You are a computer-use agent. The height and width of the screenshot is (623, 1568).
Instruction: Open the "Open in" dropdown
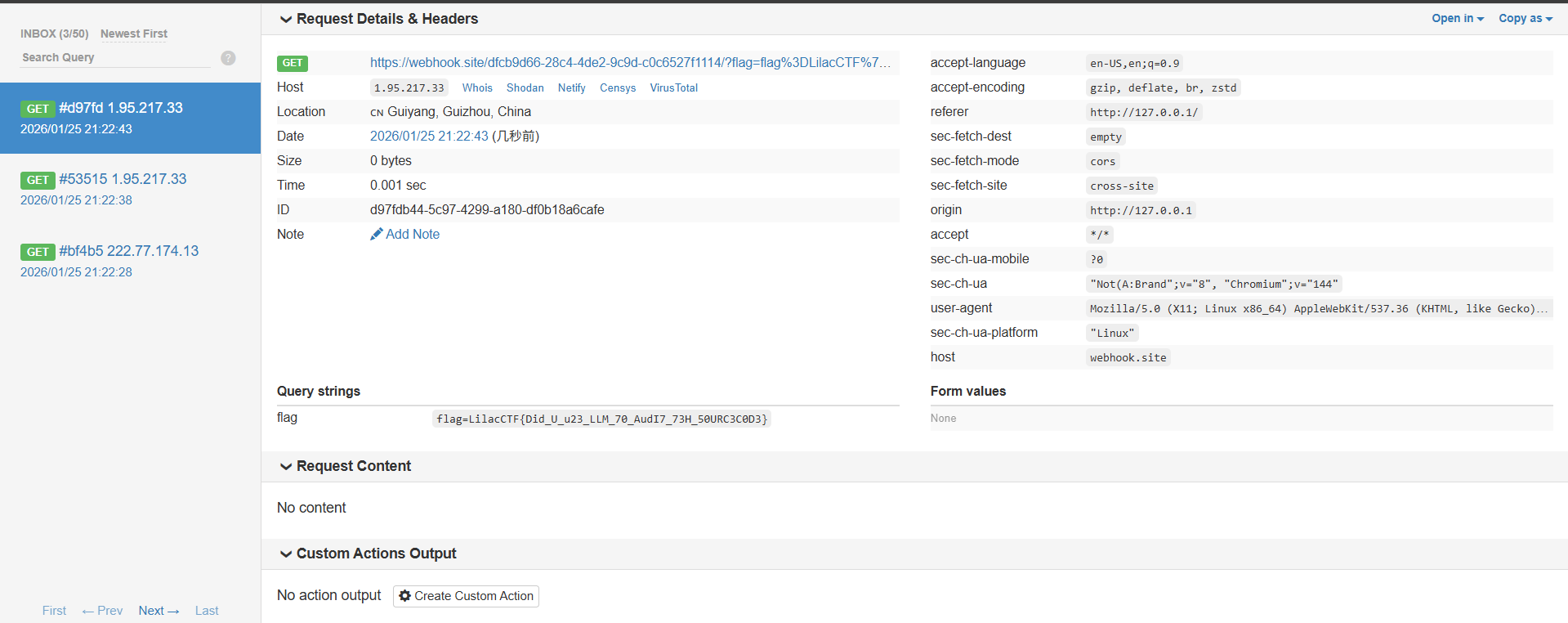tap(1457, 19)
